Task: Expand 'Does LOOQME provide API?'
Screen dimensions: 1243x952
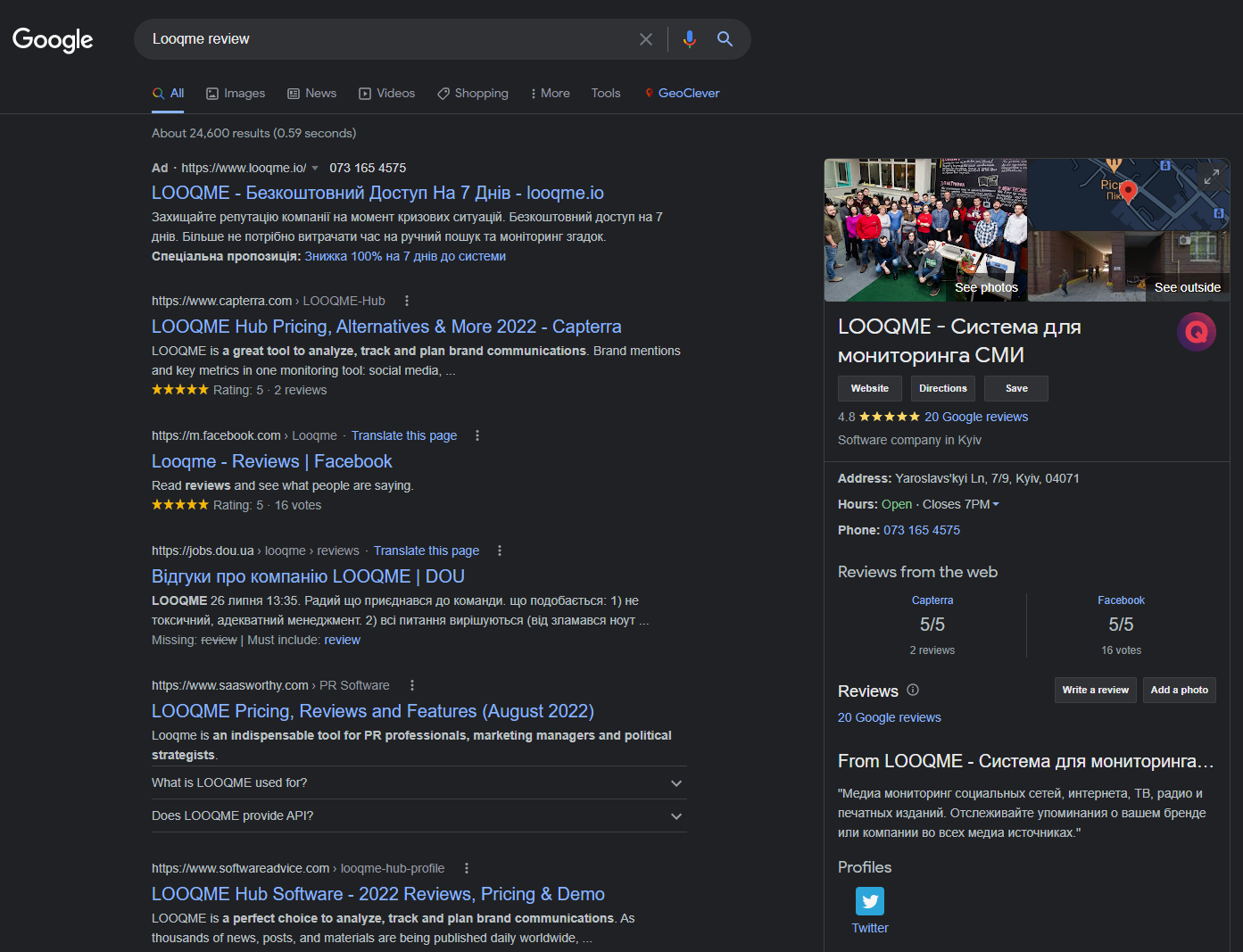Action: pos(419,815)
